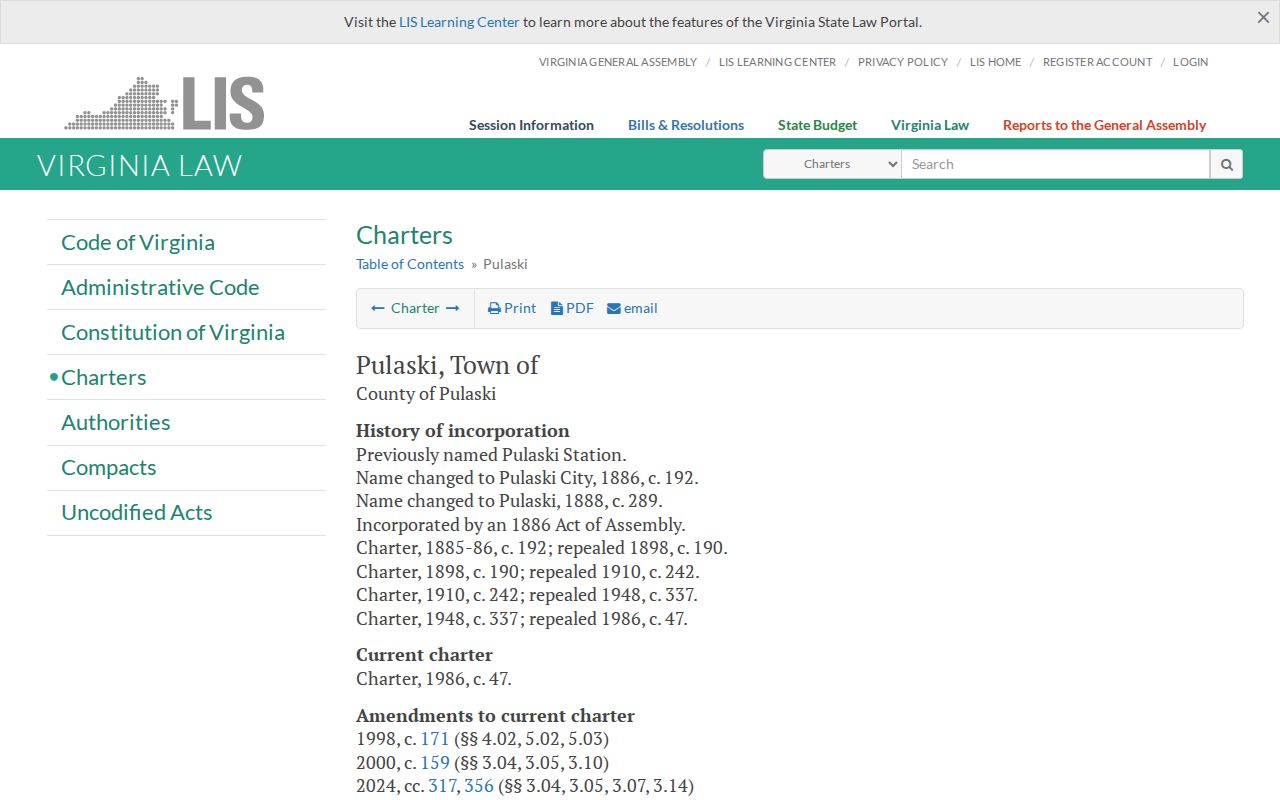This screenshot has height=800, width=1280.
Task: Click the 'Charter, 1986, c. 47.' text
Action: pyautogui.click(x=434, y=679)
